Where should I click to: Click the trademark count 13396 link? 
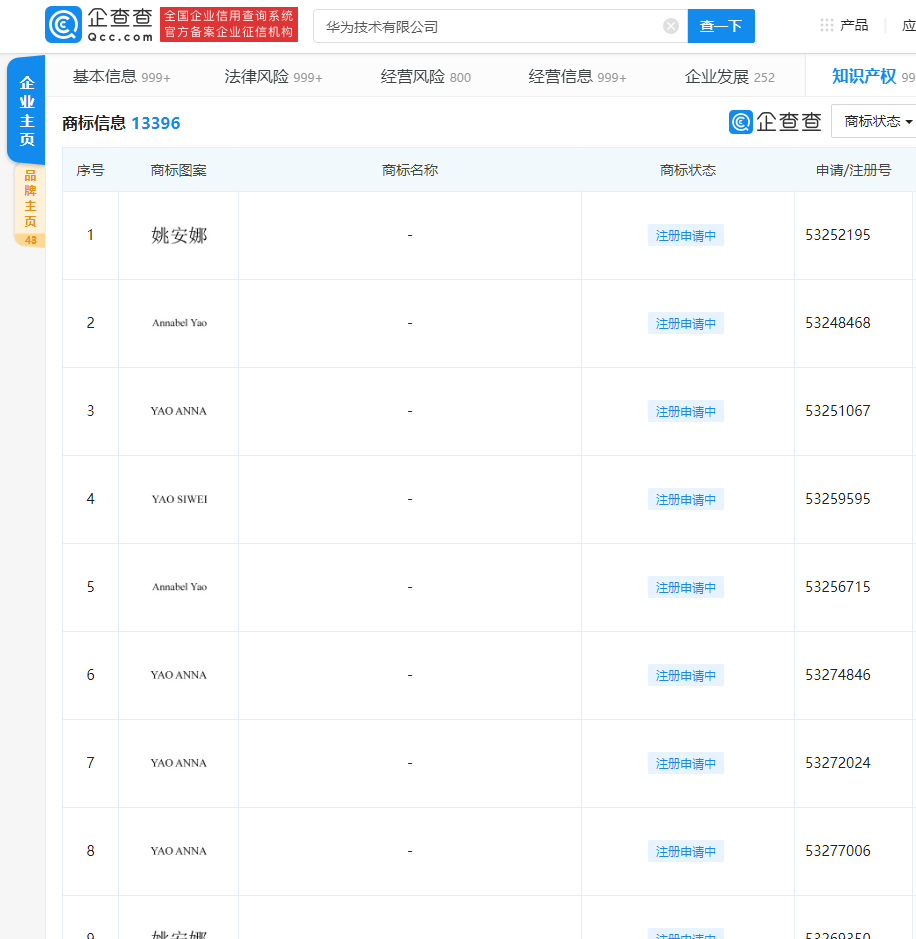(x=156, y=122)
